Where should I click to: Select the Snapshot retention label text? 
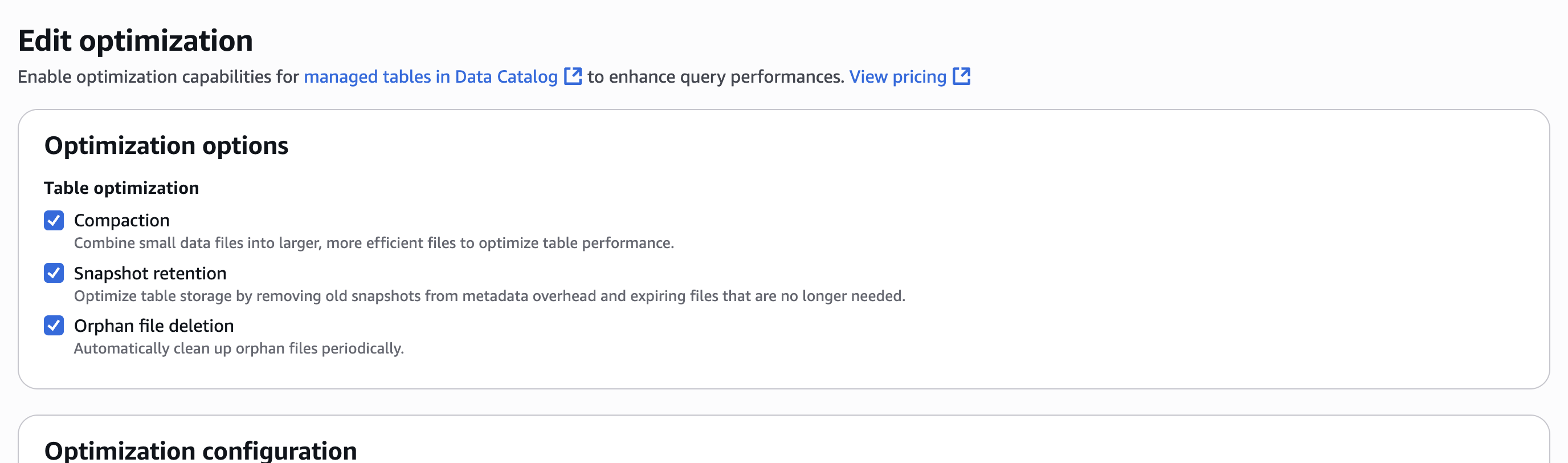pos(150,273)
